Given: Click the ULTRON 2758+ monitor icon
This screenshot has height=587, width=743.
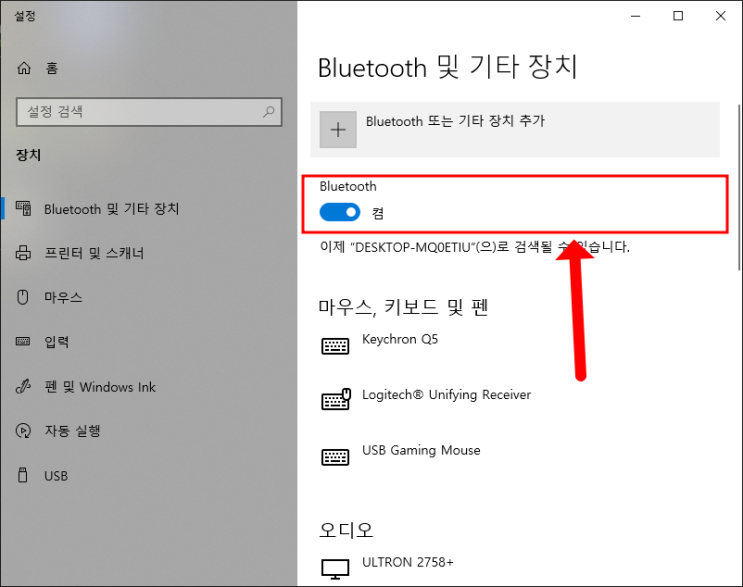Looking at the screenshot, I should click(x=335, y=569).
